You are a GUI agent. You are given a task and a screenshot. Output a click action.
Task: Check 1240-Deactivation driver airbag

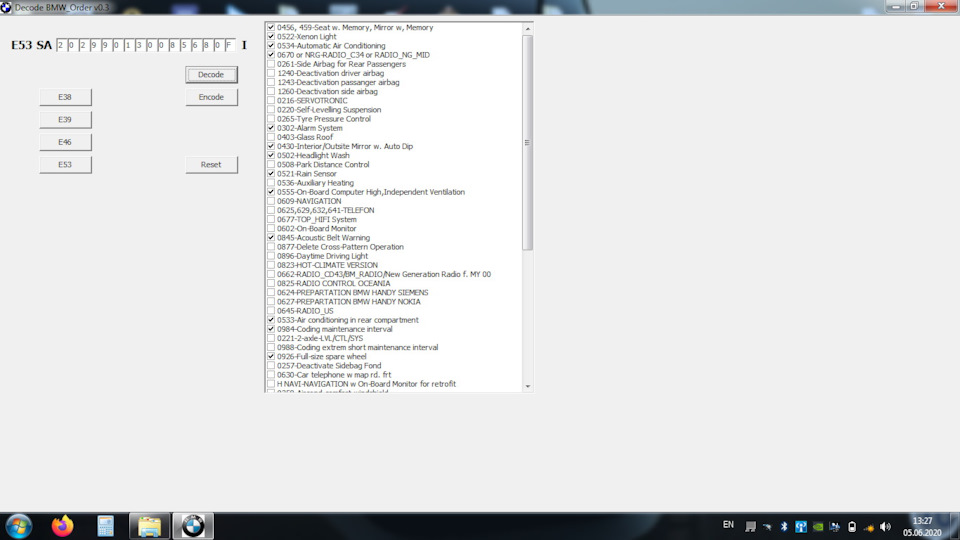[x=271, y=73]
